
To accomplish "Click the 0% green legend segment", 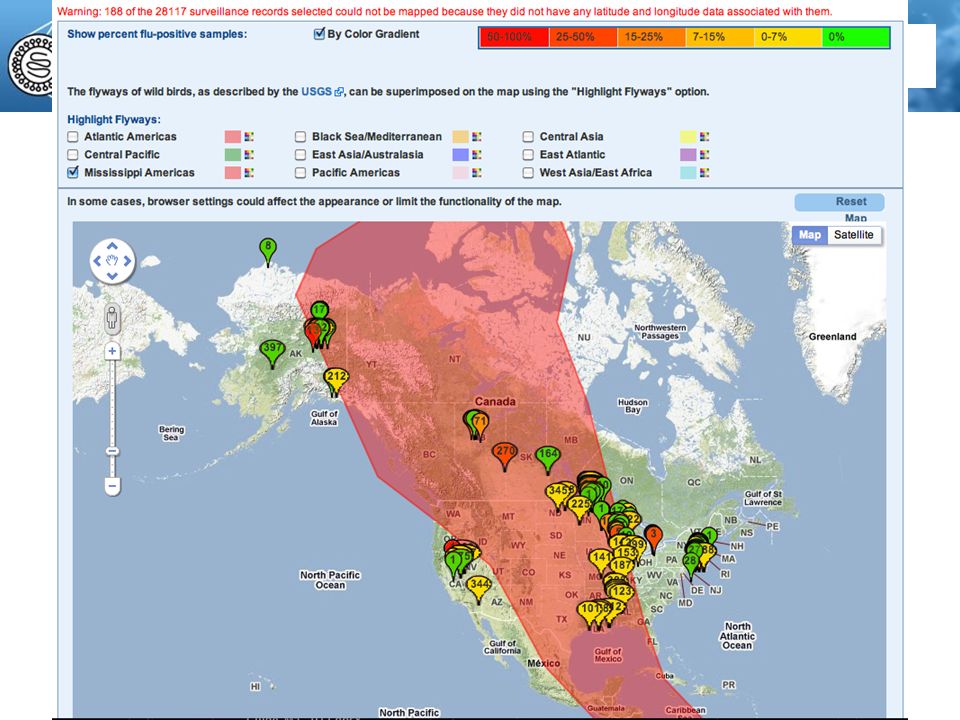I will pyautogui.click(x=855, y=37).
